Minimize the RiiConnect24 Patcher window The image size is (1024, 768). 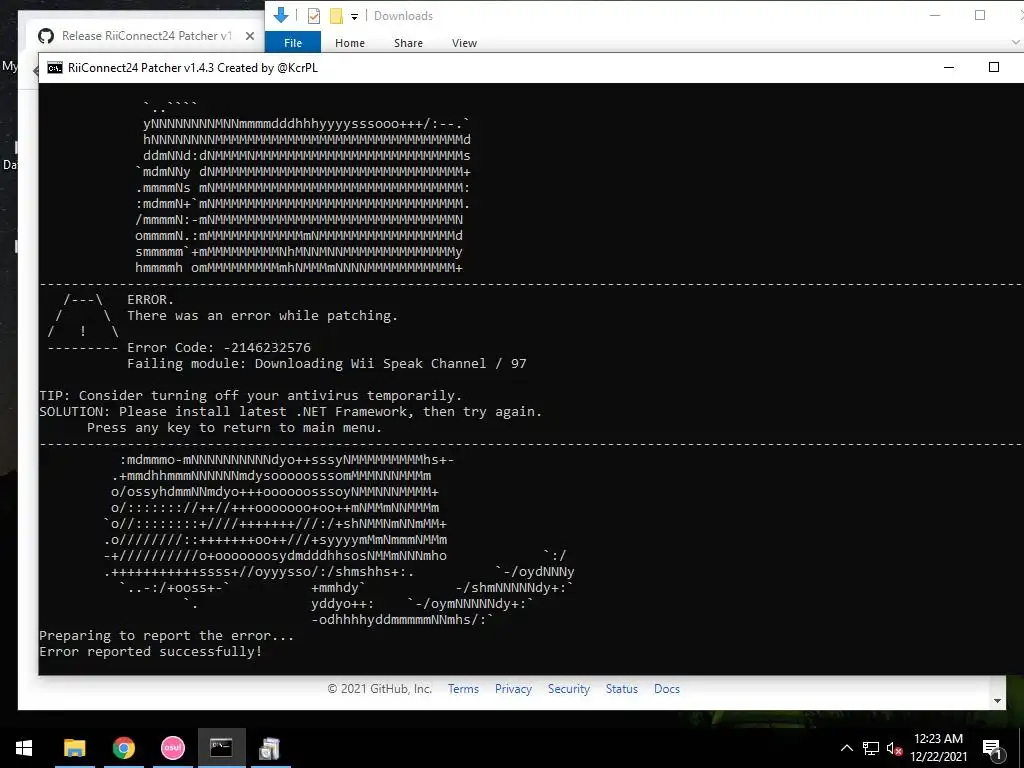tap(949, 67)
